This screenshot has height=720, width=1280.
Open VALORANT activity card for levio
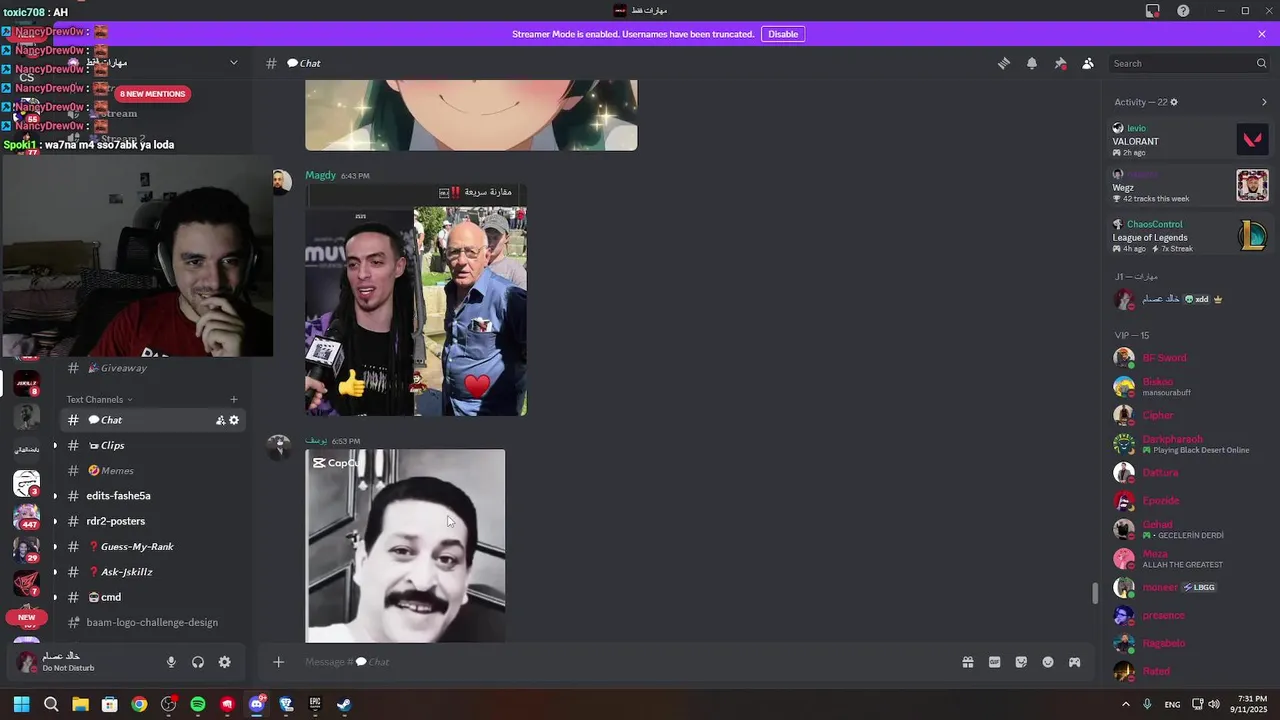pyautogui.click(x=1190, y=140)
